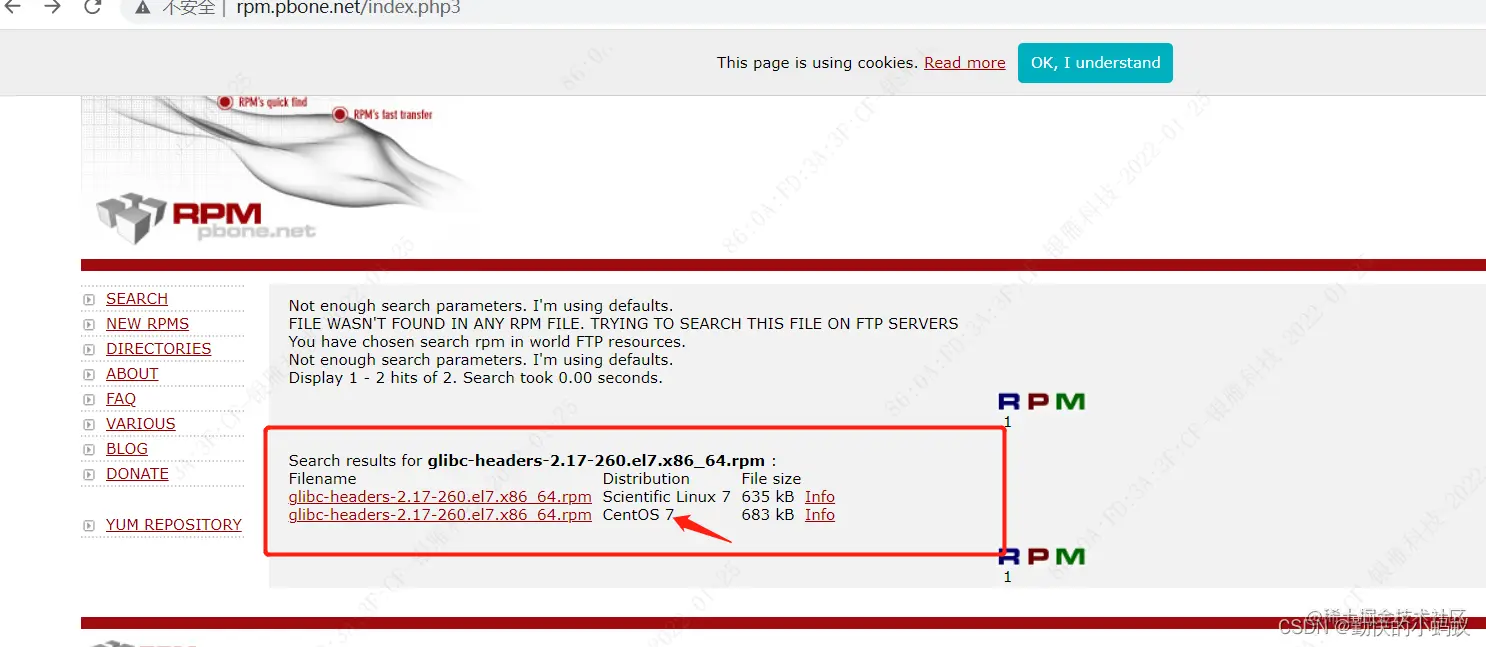
Task: Click 'You have chosen search rpm' message
Action: point(487,342)
